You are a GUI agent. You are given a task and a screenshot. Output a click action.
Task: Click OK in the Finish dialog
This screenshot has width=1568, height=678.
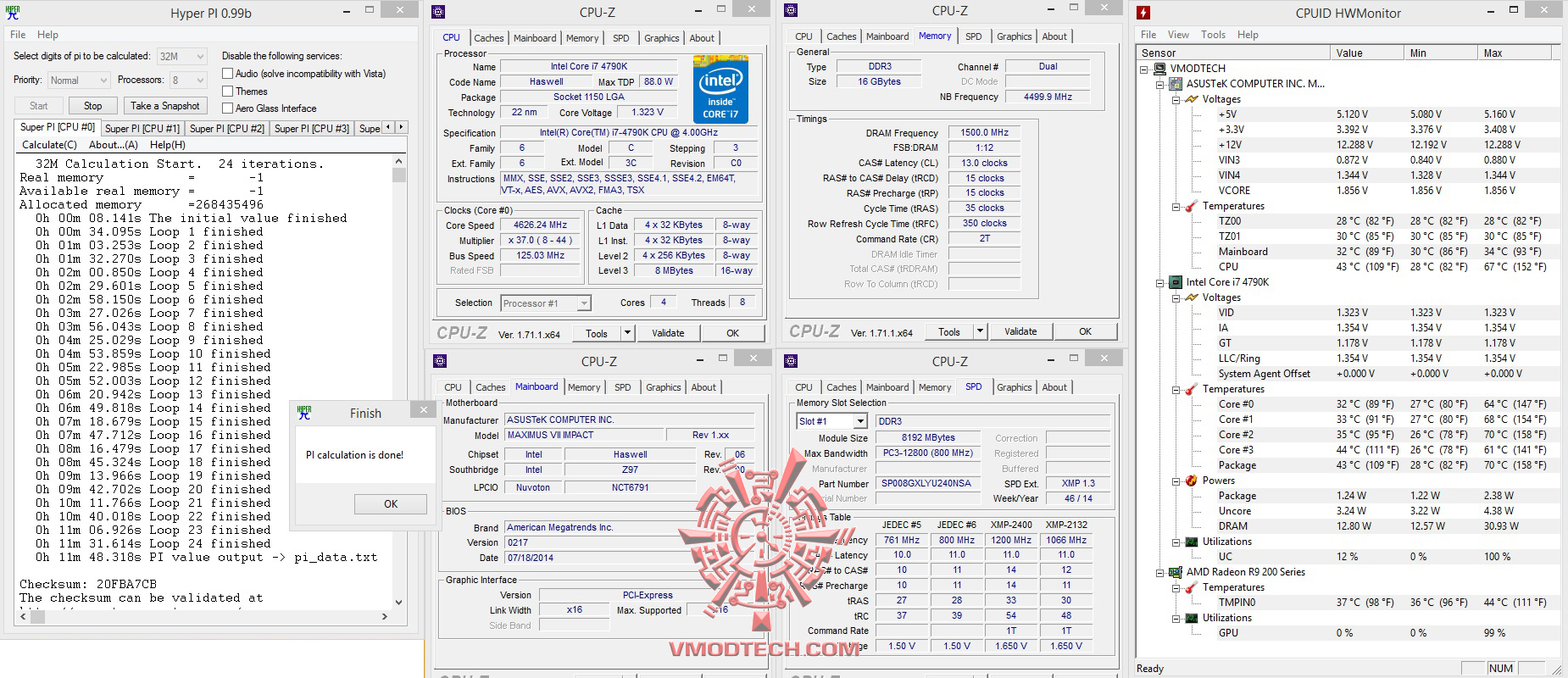tap(390, 503)
